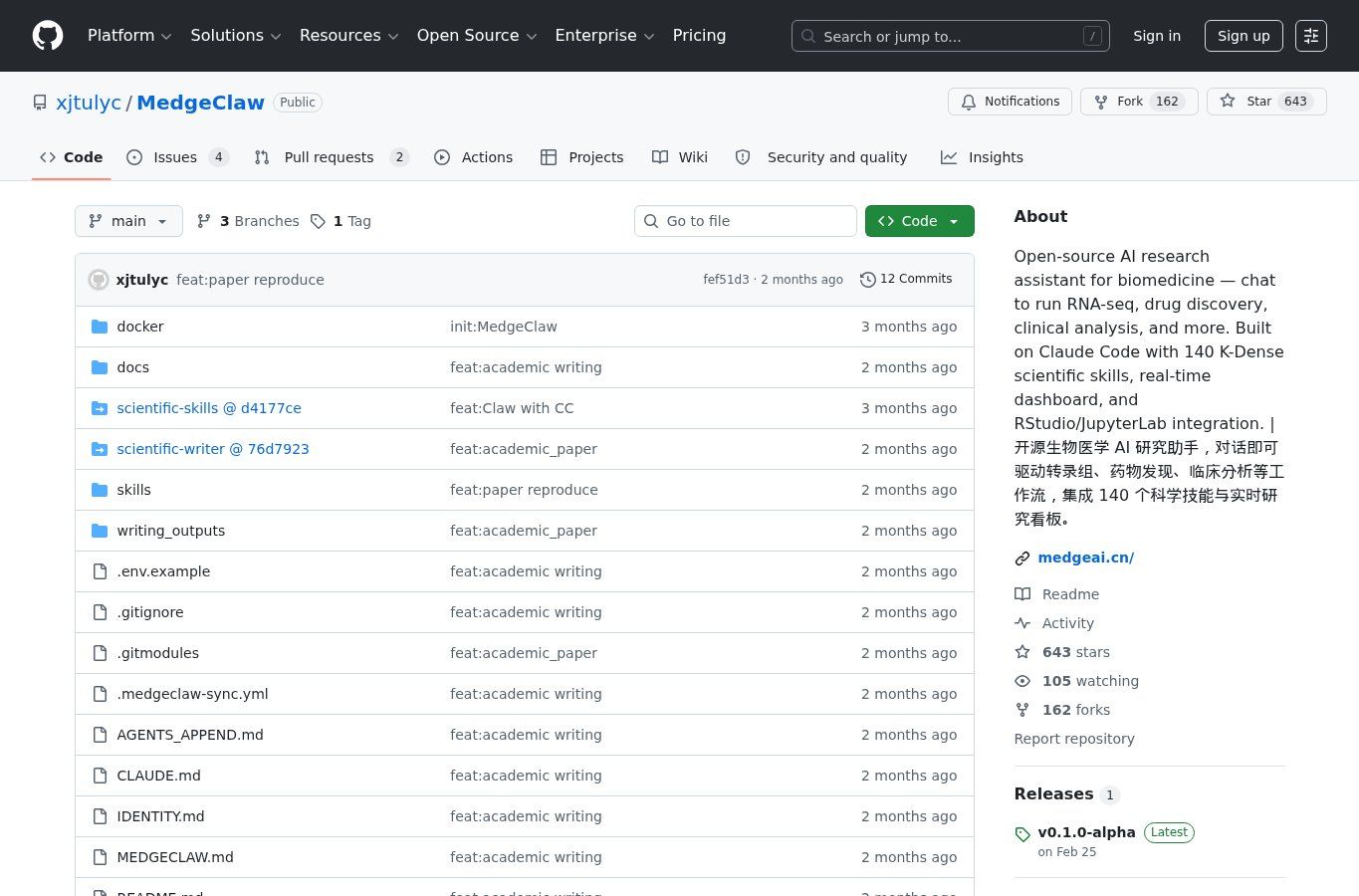Click the eye icon next to watching
Image resolution: width=1359 pixels, height=896 pixels.
click(x=1022, y=681)
